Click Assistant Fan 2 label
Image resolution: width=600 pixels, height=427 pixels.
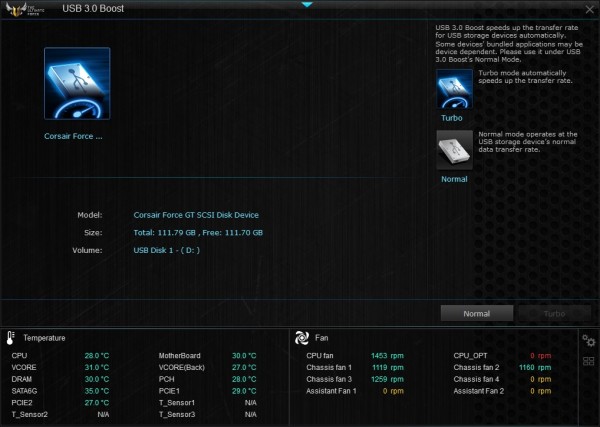(x=479, y=391)
